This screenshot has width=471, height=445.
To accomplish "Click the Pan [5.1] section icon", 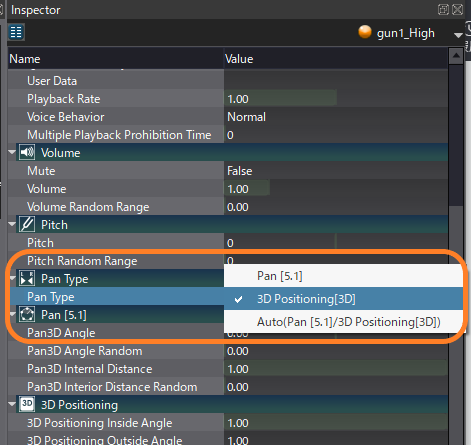I will tap(27, 314).
